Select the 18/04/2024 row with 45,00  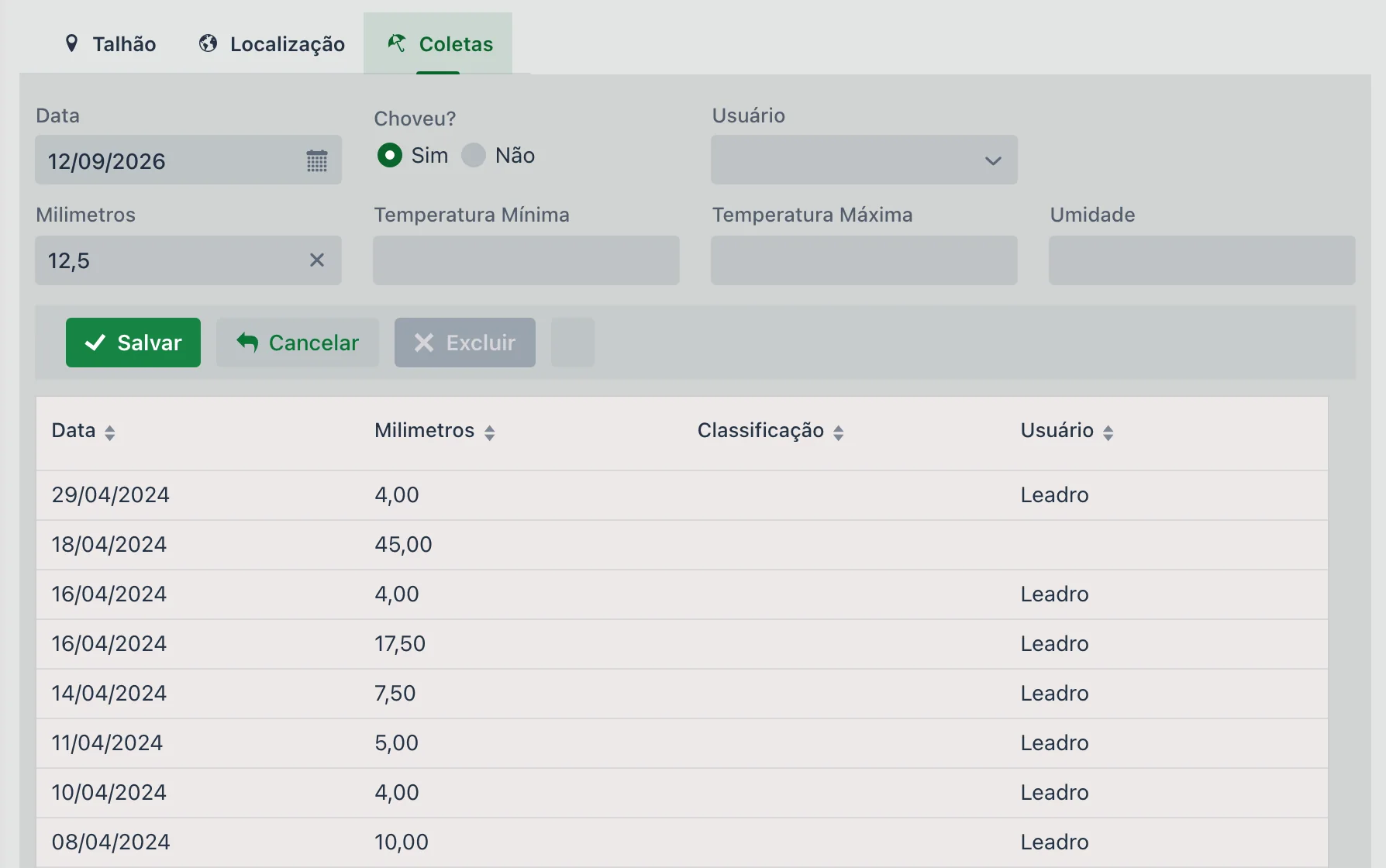click(x=682, y=545)
